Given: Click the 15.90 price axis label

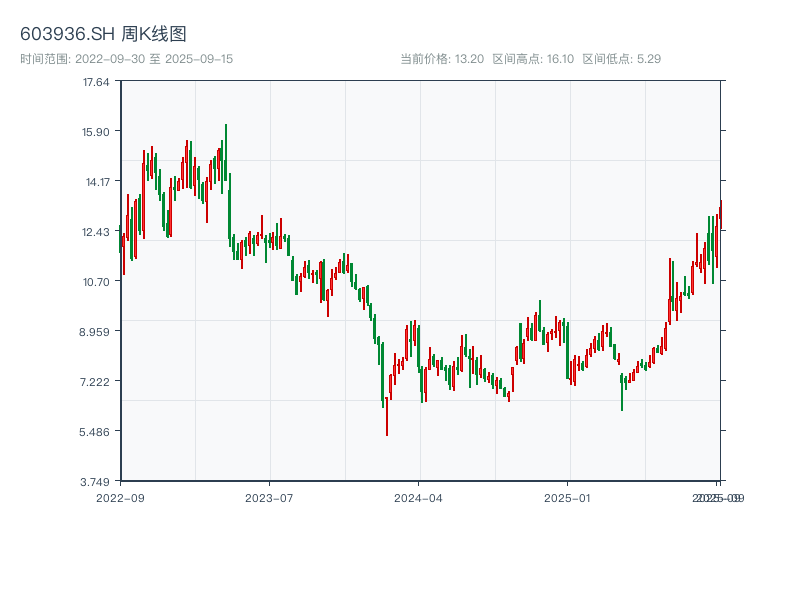Looking at the screenshot, I should 96,132.
